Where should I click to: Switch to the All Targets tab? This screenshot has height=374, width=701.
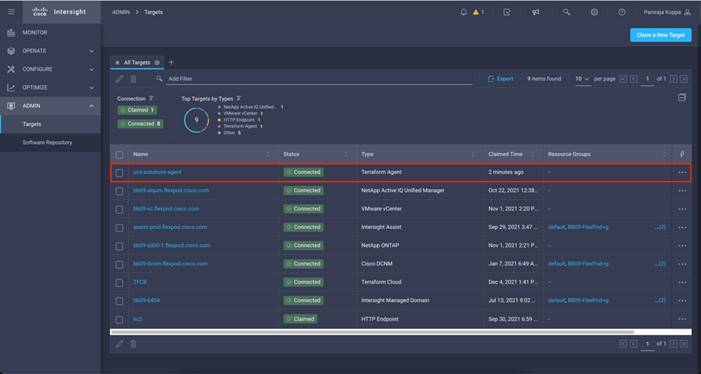[137, 63]
